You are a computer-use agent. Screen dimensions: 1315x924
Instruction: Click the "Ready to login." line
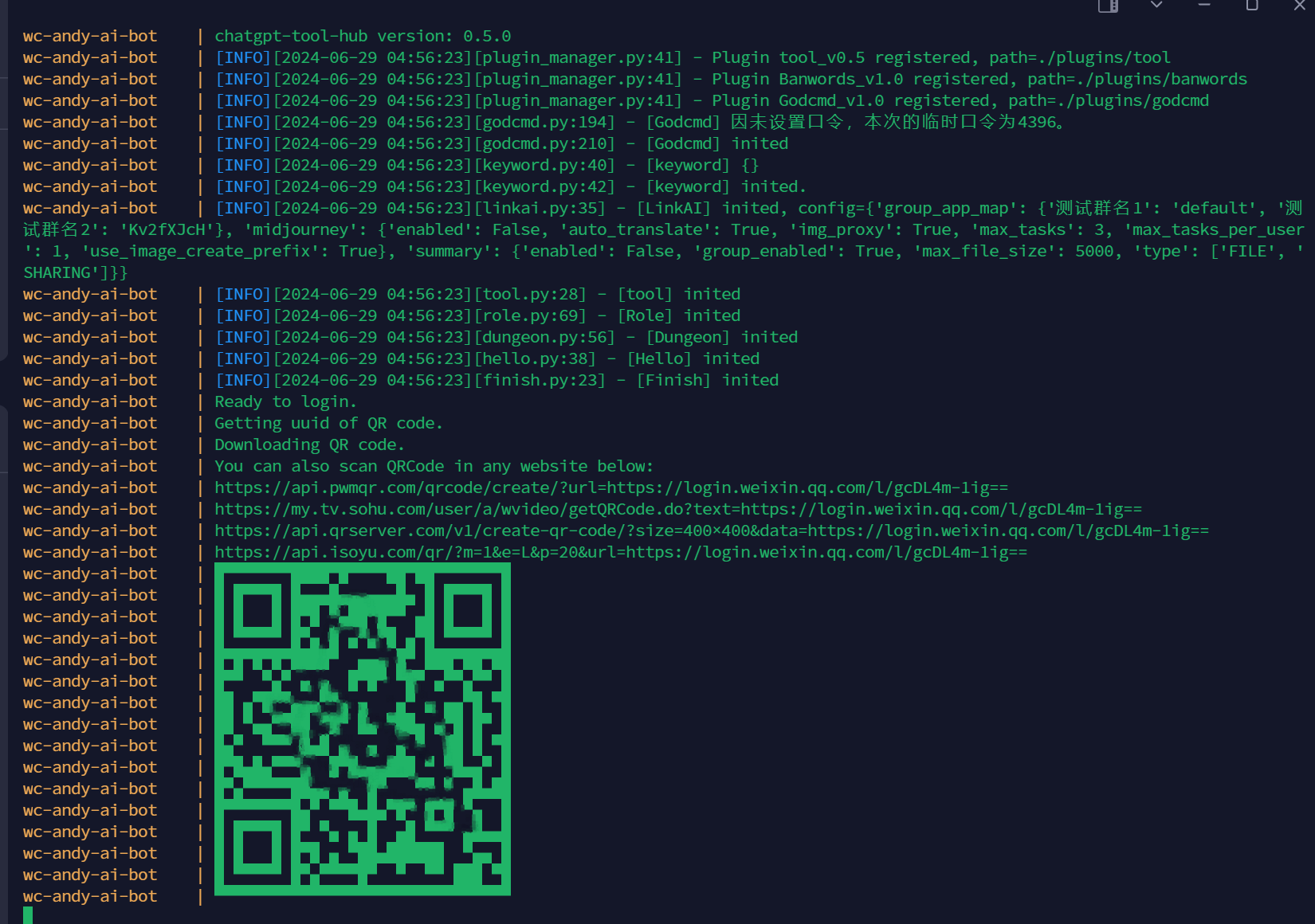tap(286, 401)
